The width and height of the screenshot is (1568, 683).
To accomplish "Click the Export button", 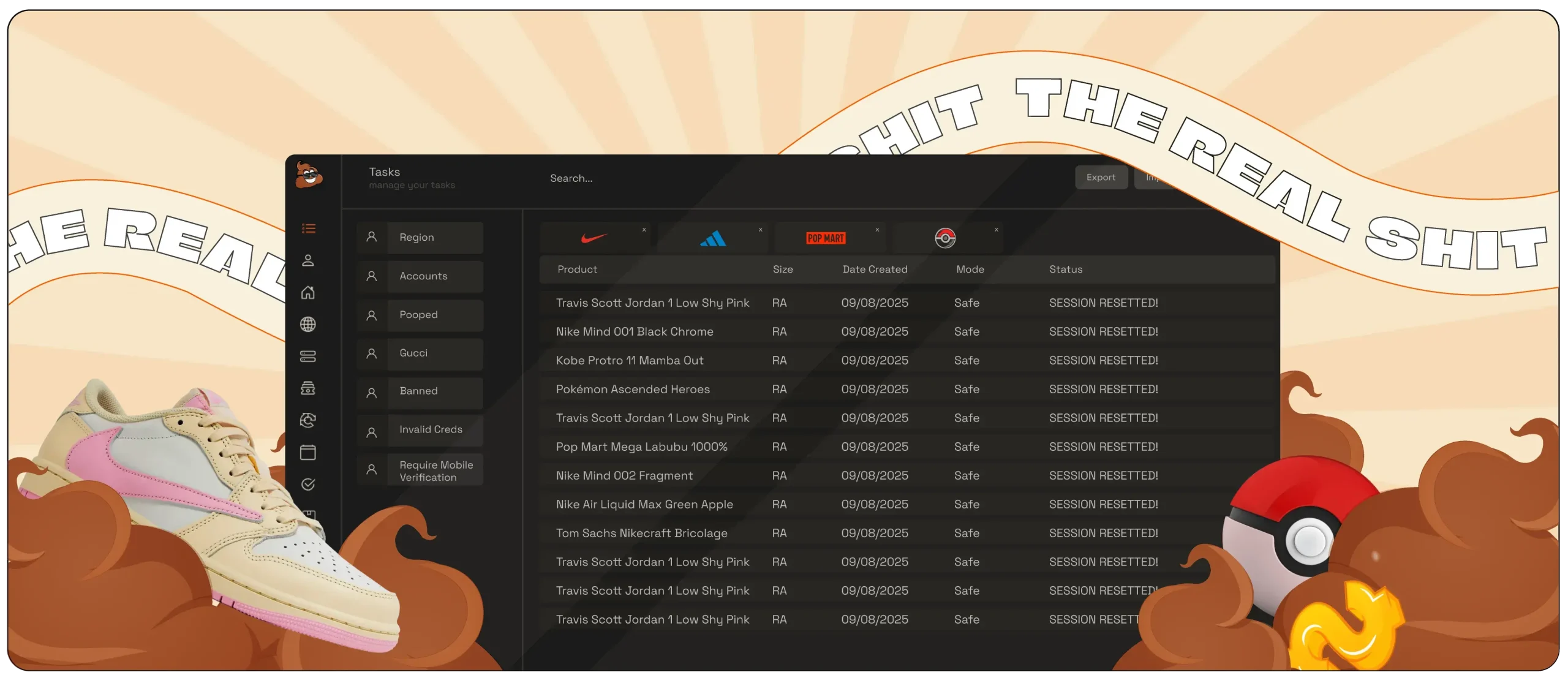I will pyautogui.click(x=1101, y=178).
